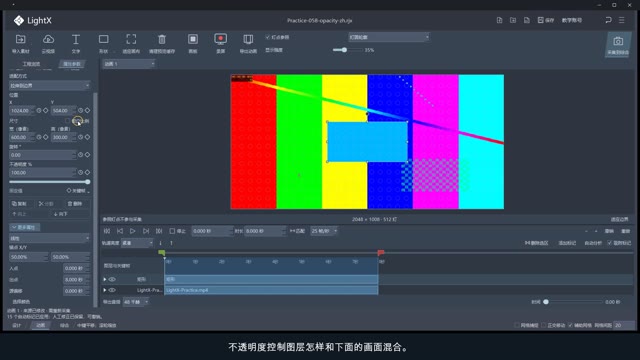Open the animation 1 dropdown

(129, 64)
